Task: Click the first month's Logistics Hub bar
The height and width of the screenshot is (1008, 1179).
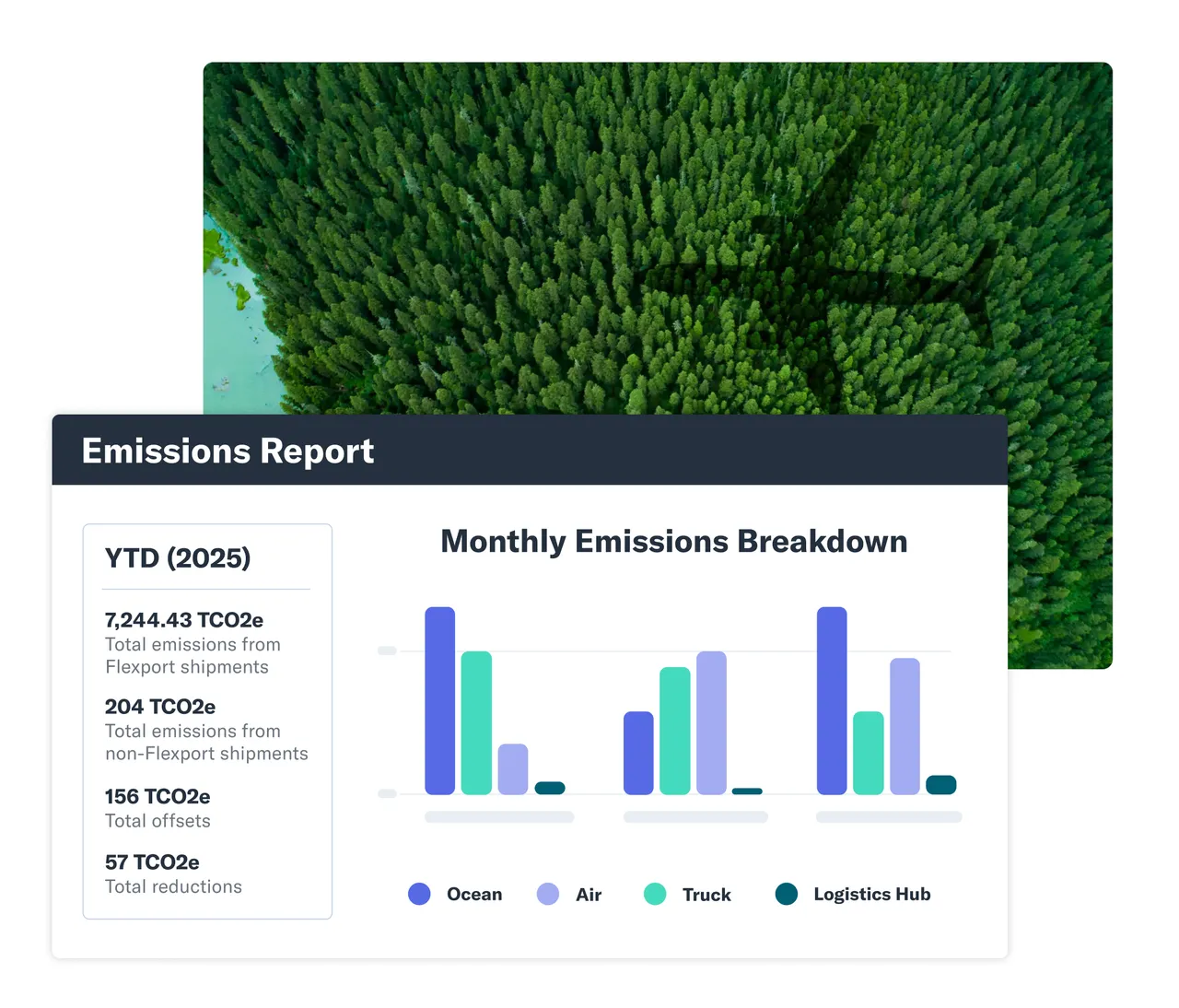Action: tap(550, 788)
